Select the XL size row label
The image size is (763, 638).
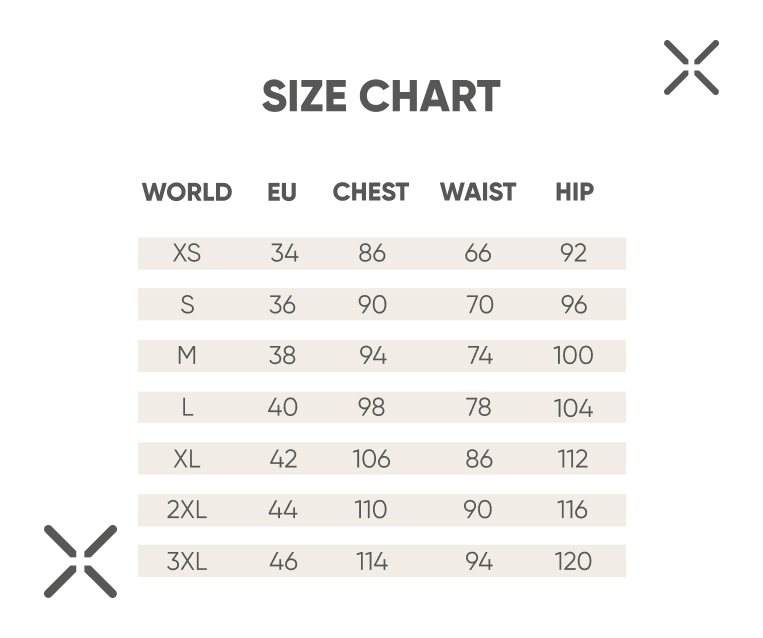pyautogui.click(x=187, y=458)
